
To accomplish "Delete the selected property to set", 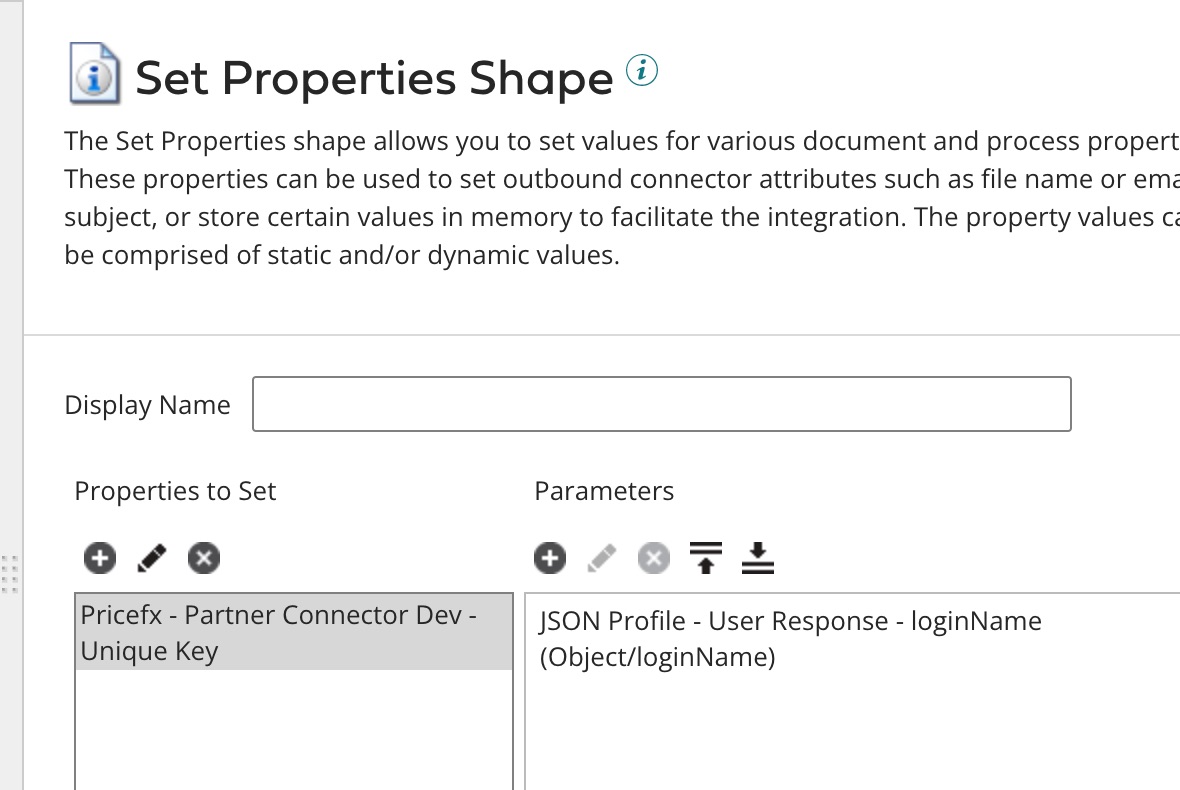I will pyautogui.click(x=204, y=558).
